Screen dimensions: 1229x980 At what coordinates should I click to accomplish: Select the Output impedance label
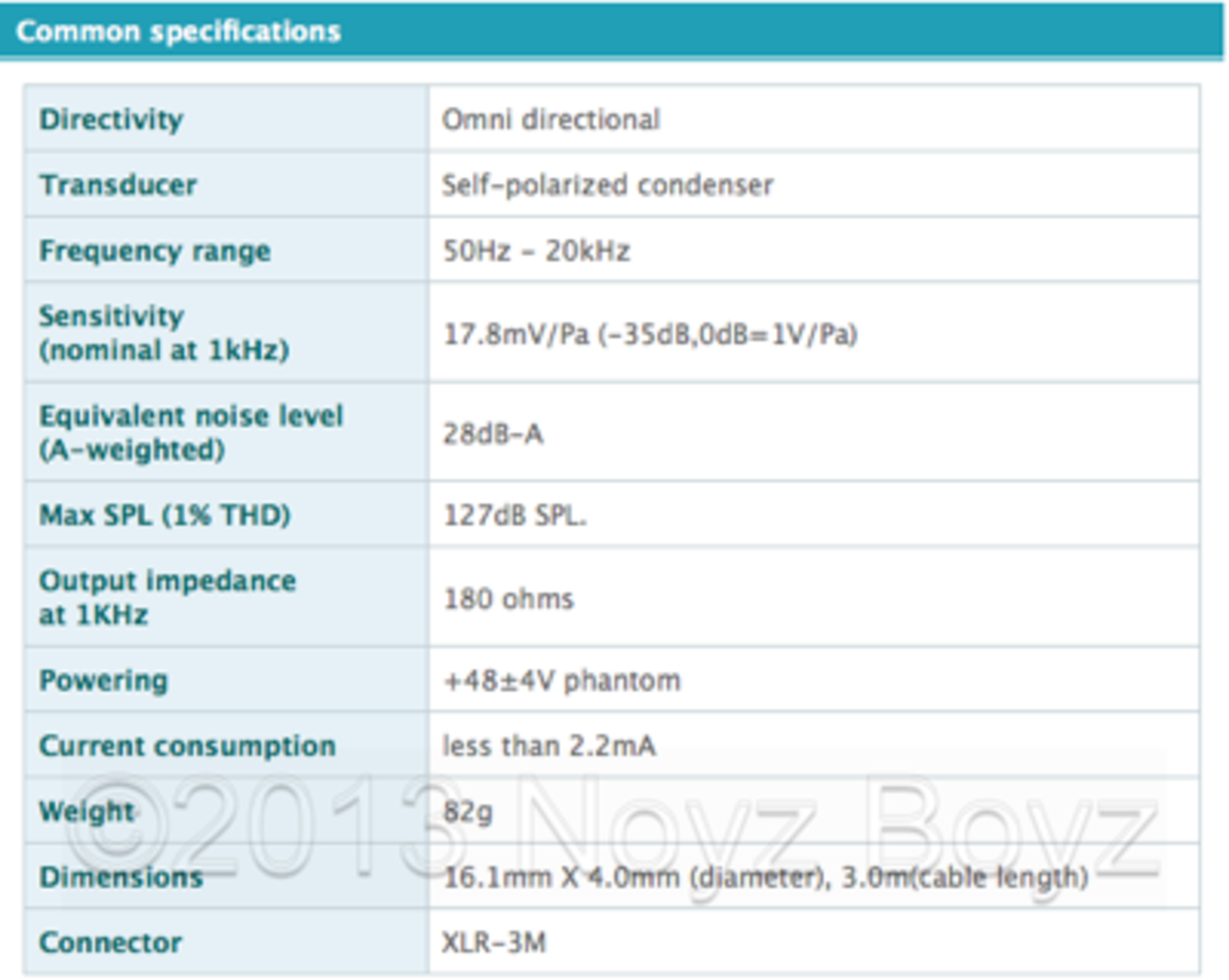coord(167,598)
